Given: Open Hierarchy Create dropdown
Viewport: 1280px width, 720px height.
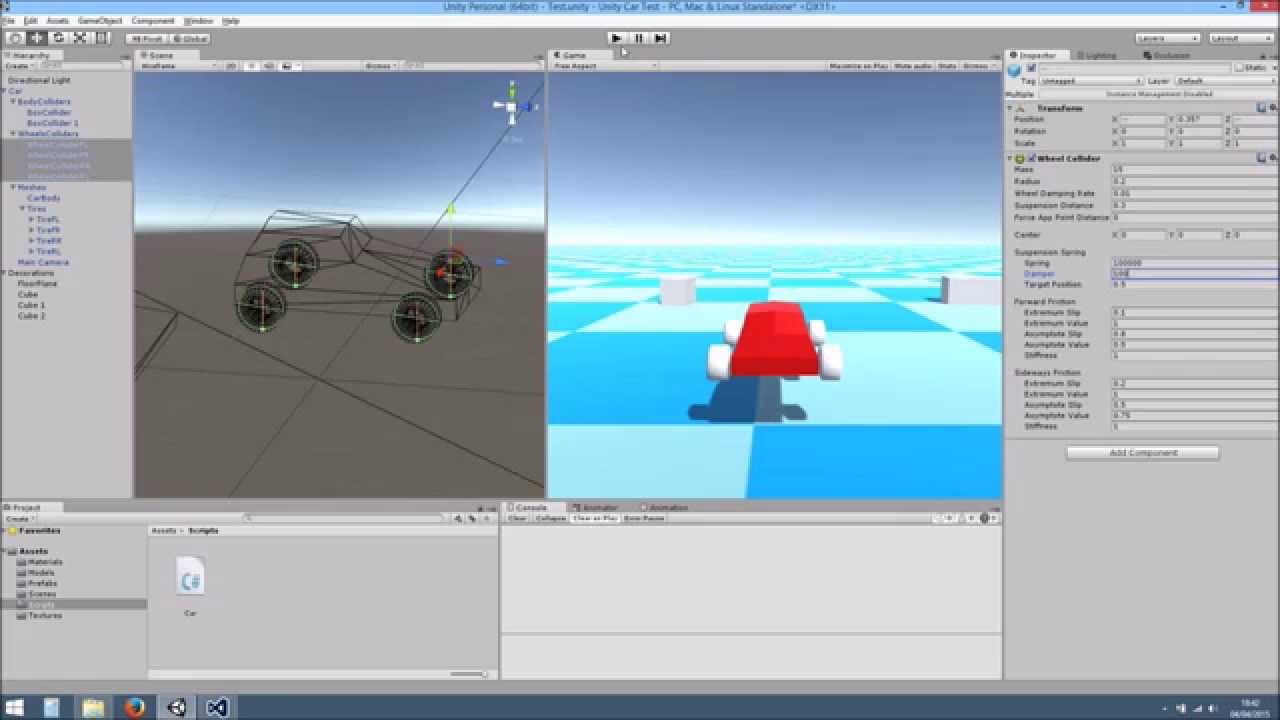Looking at the screenshot, I should (x=19, y=66).
